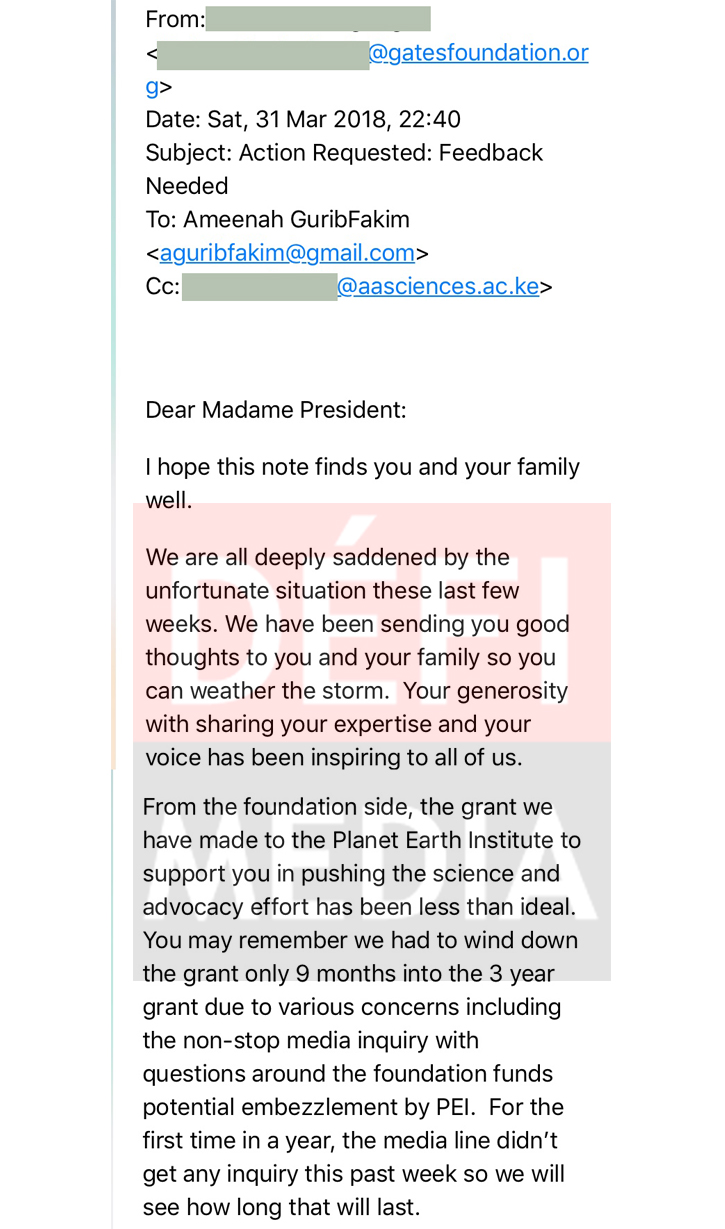Open the aasciences.ac.ke Cc email link
The height and width of the screenshot is (1229, 725).
[438, 287]
